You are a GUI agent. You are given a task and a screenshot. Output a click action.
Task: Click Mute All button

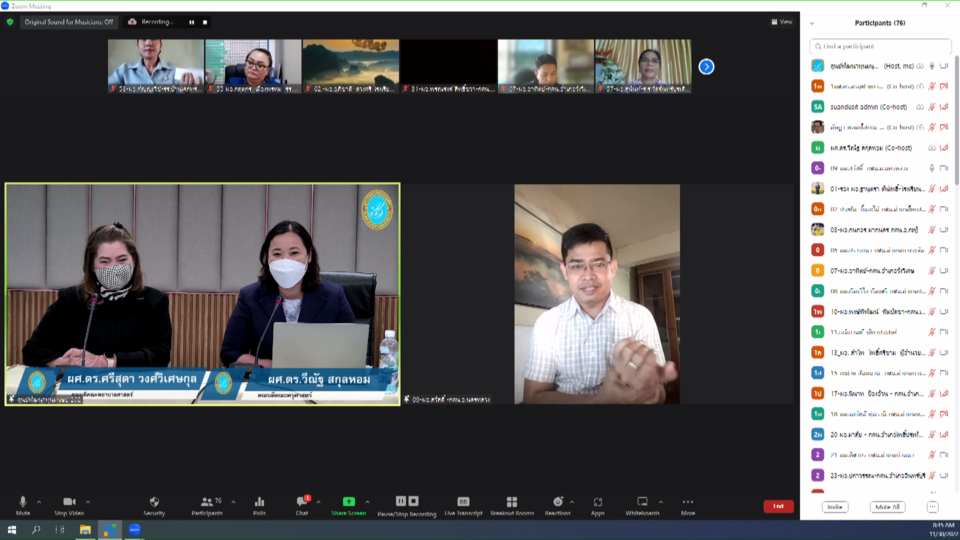(887, 507)
